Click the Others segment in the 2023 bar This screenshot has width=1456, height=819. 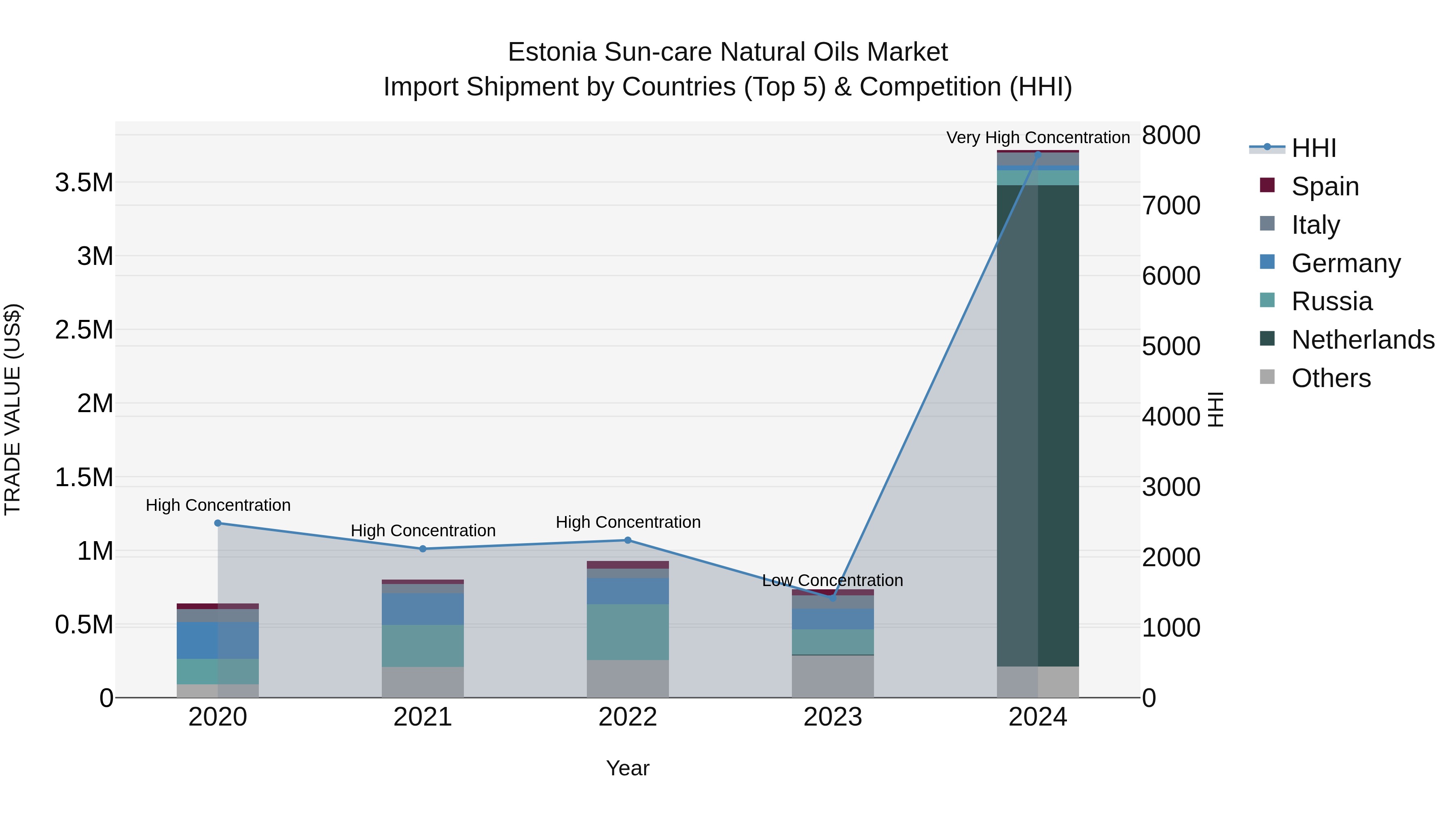coord(833,677)
